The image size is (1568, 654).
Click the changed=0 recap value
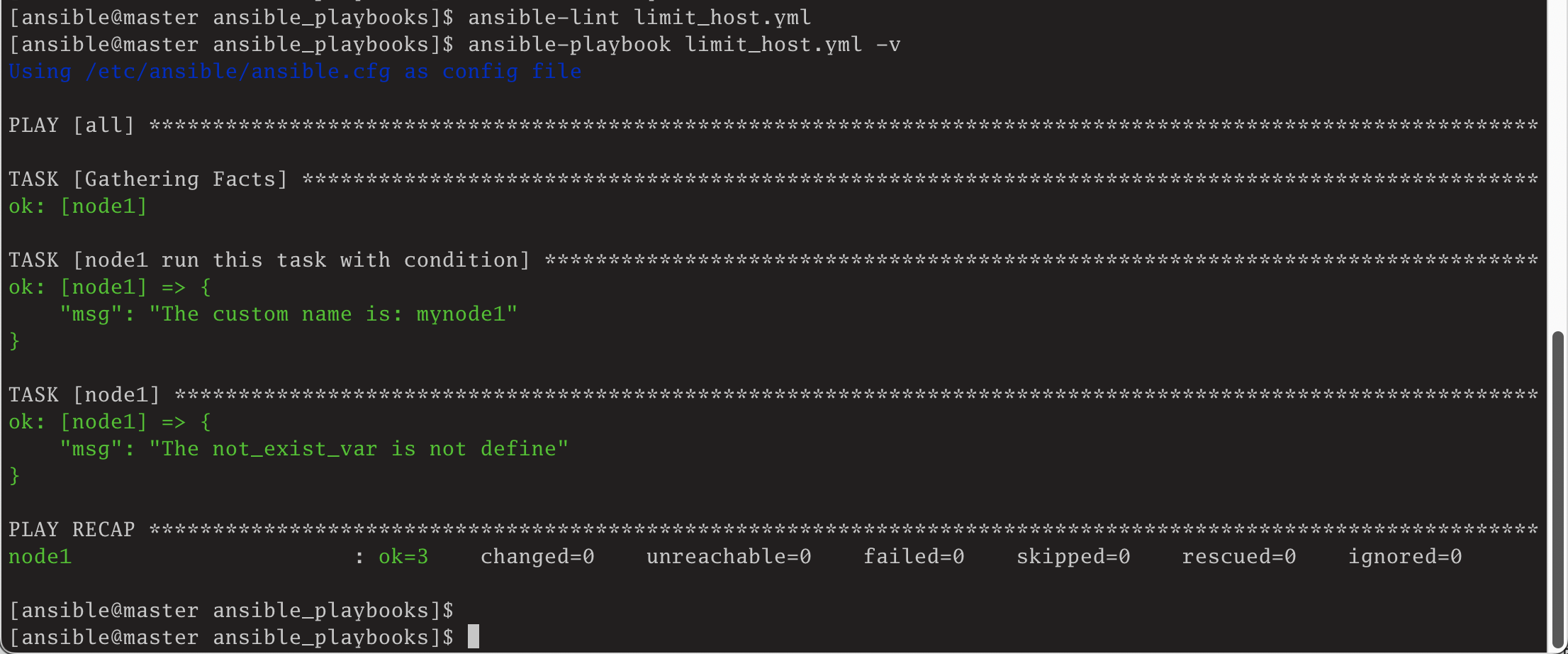[537, 557]
